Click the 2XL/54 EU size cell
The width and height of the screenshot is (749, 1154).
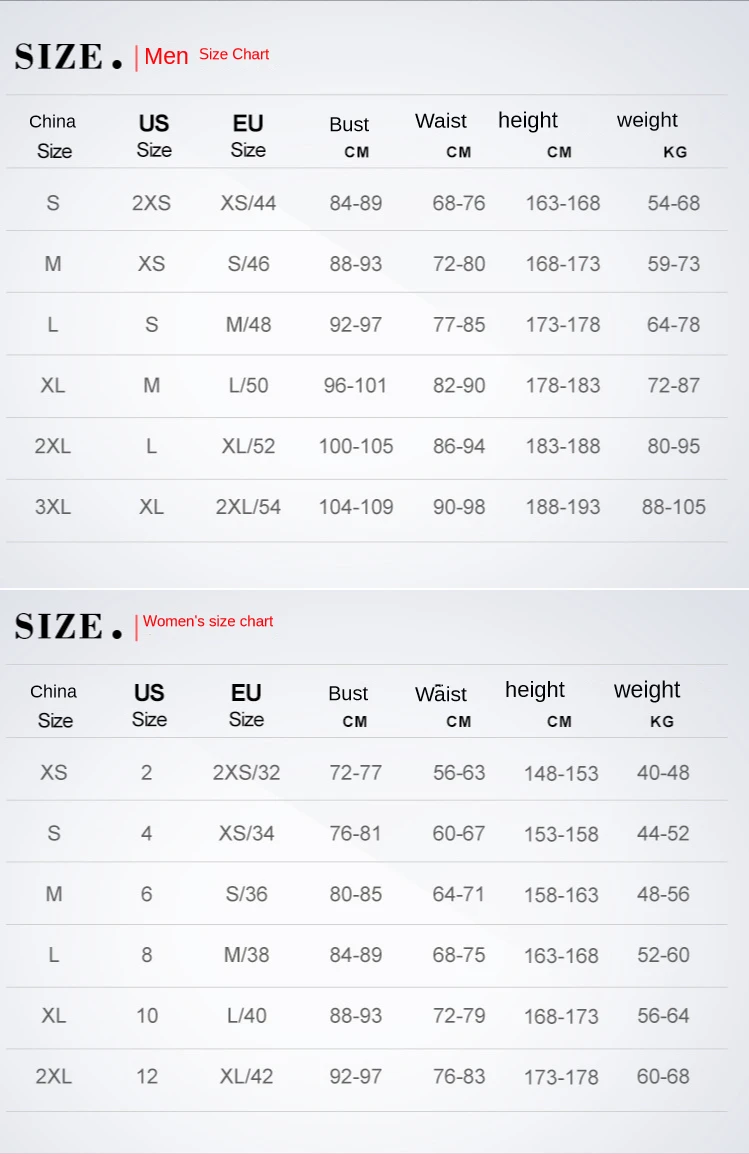tap(248, 507)
